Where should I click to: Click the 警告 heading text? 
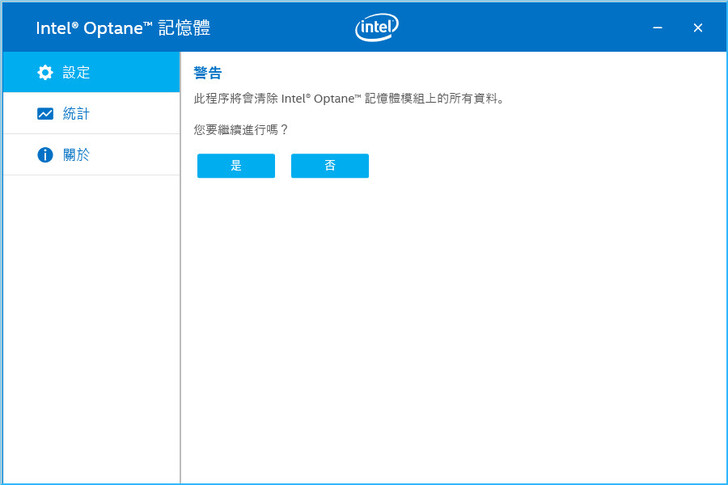pos(207,73)
